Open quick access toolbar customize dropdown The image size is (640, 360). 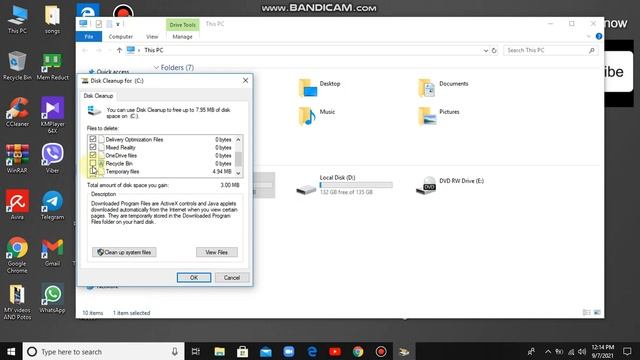[118, 24]
